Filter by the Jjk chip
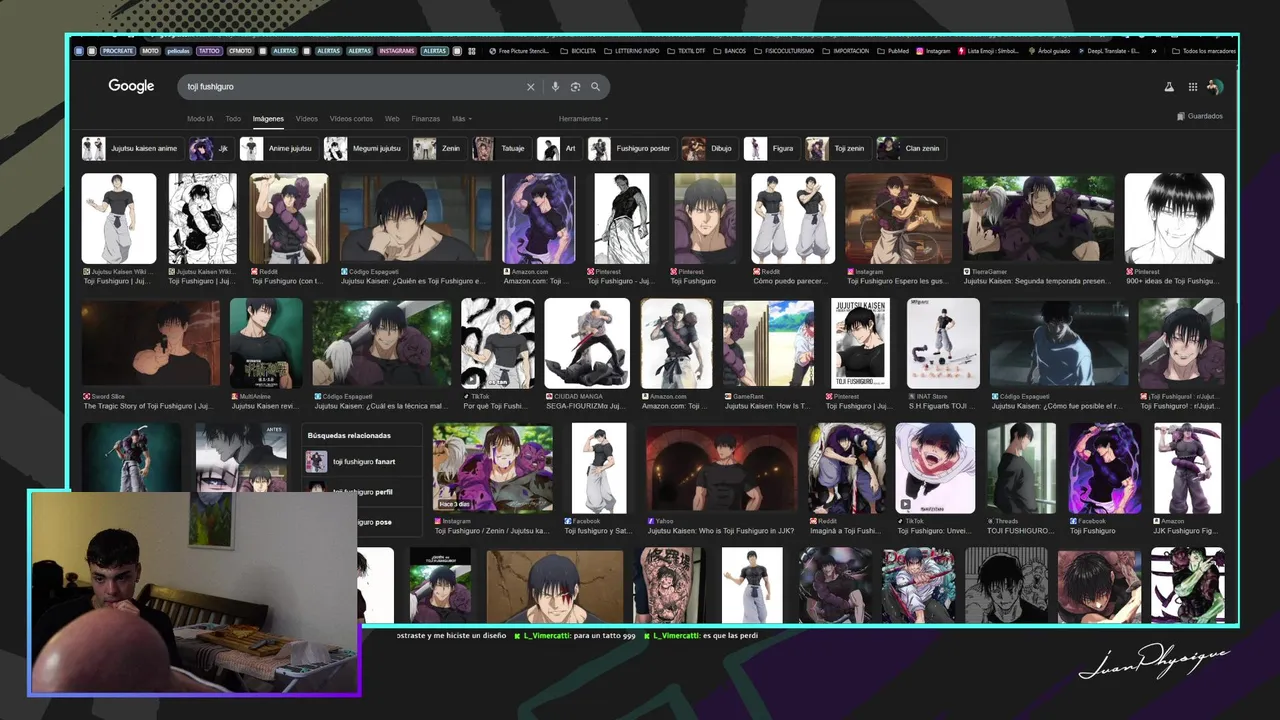 pyautogui.click(x=211, y=149)
